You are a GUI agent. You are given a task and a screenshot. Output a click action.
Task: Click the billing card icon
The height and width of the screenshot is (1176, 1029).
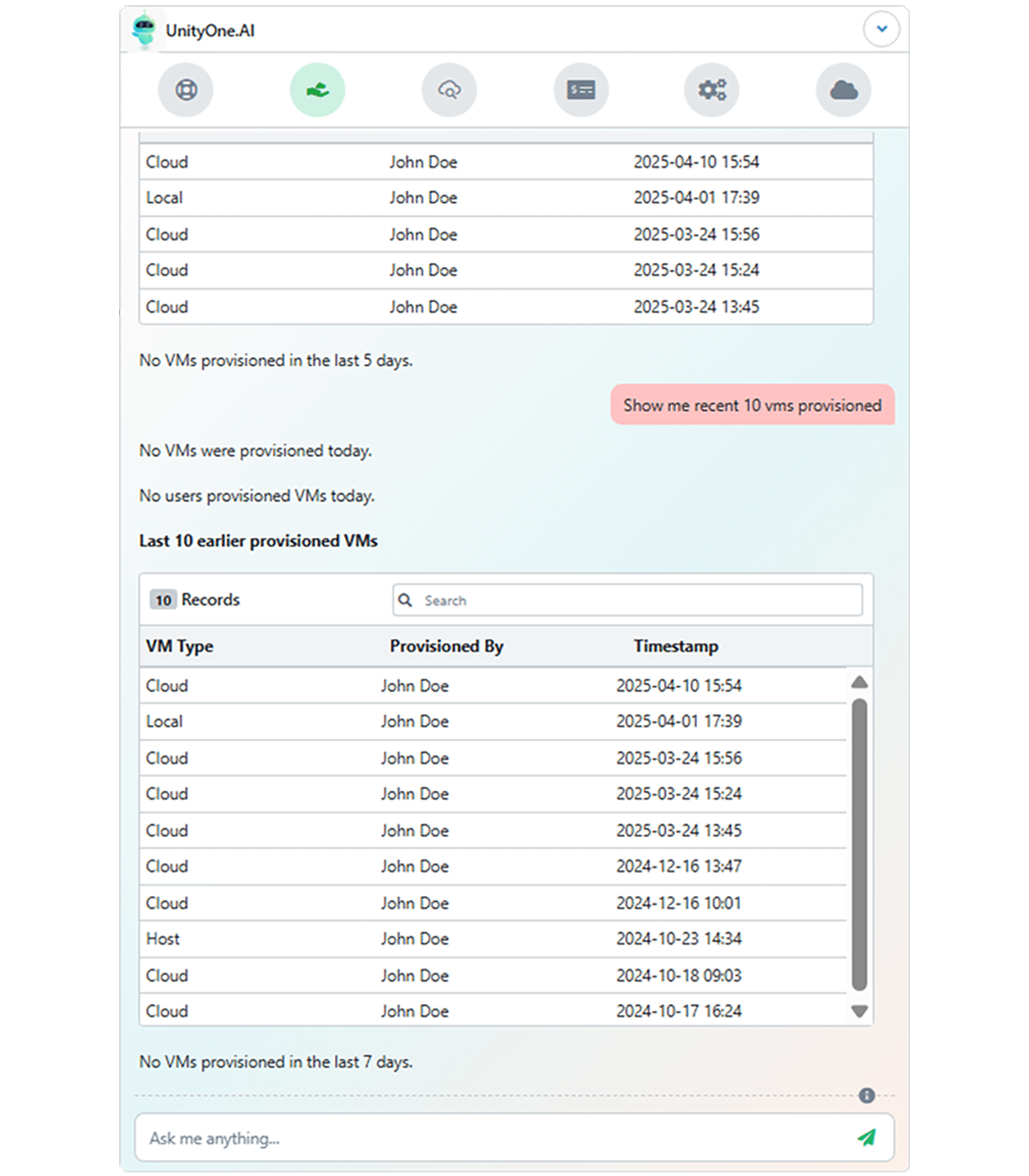point(581,90)
